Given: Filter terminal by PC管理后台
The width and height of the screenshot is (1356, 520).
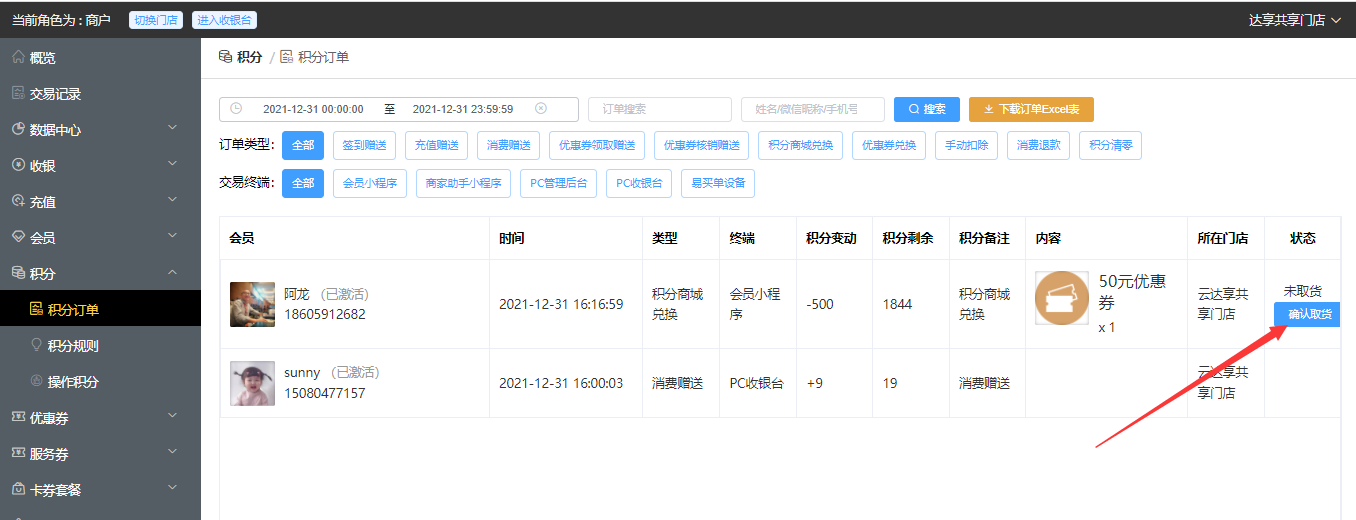Looking at the screenshot, I should pyautogui.click(x=559, y=183).
